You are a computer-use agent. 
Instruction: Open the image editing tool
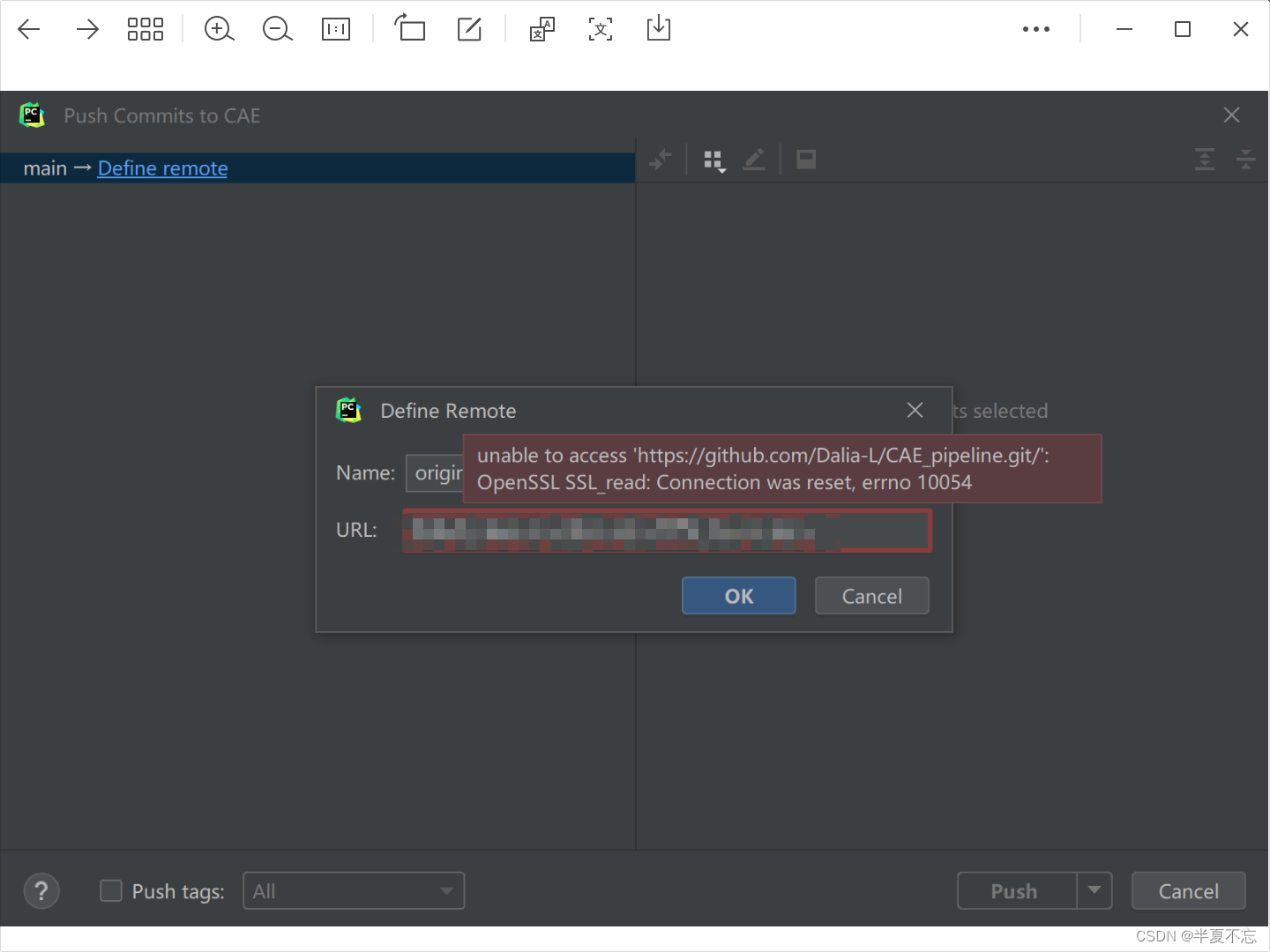[x=469, y=29]
